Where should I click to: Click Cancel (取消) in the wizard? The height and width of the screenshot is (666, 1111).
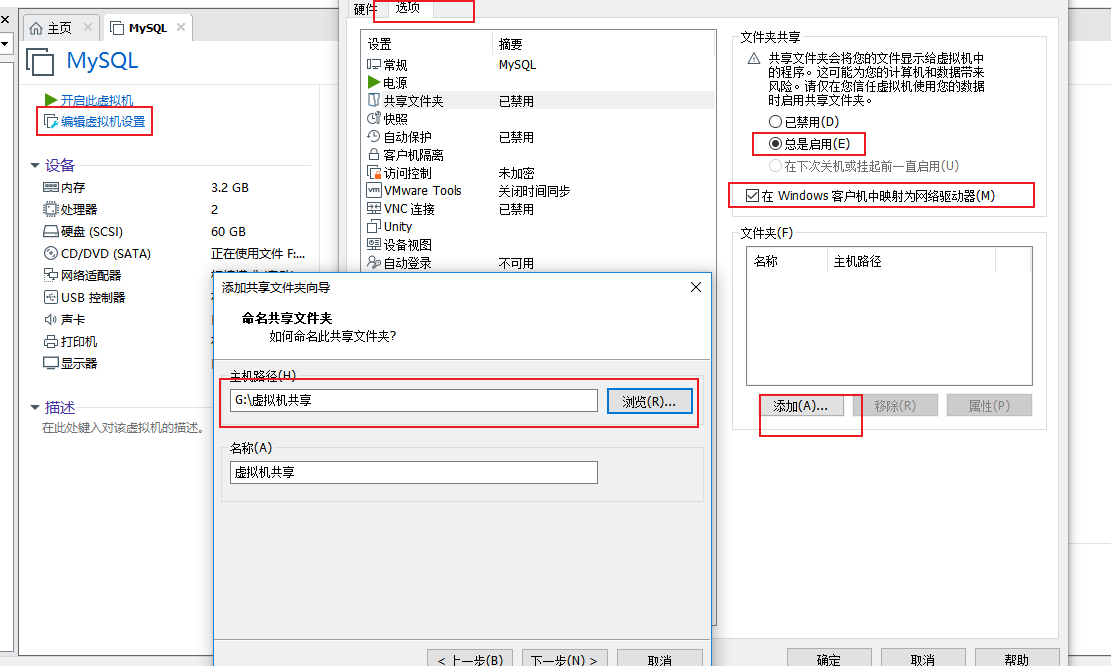pyautogui.click(x=660, y=658)
